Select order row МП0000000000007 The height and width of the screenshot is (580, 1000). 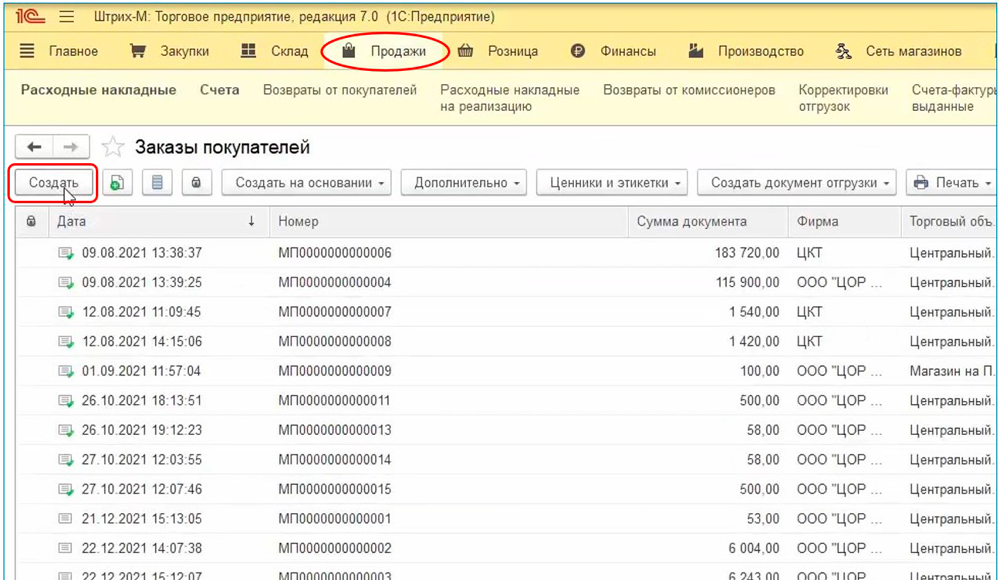(335, 312)
